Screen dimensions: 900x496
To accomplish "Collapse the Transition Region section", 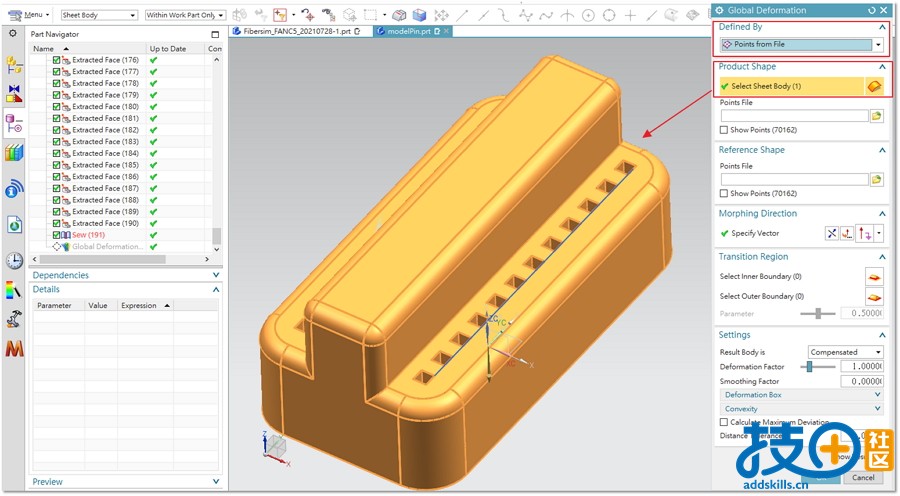I will click(x=882, y=257).
